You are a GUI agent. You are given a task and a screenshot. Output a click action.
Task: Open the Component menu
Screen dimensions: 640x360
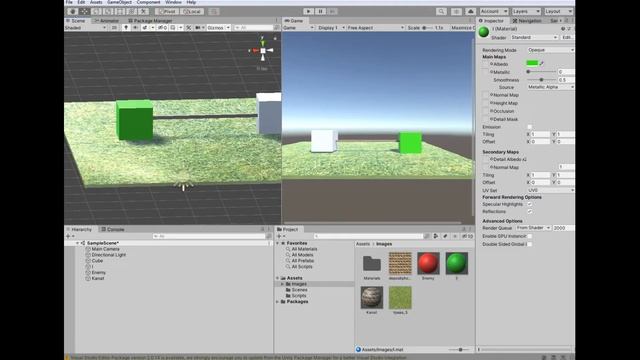tap(148, 2)
